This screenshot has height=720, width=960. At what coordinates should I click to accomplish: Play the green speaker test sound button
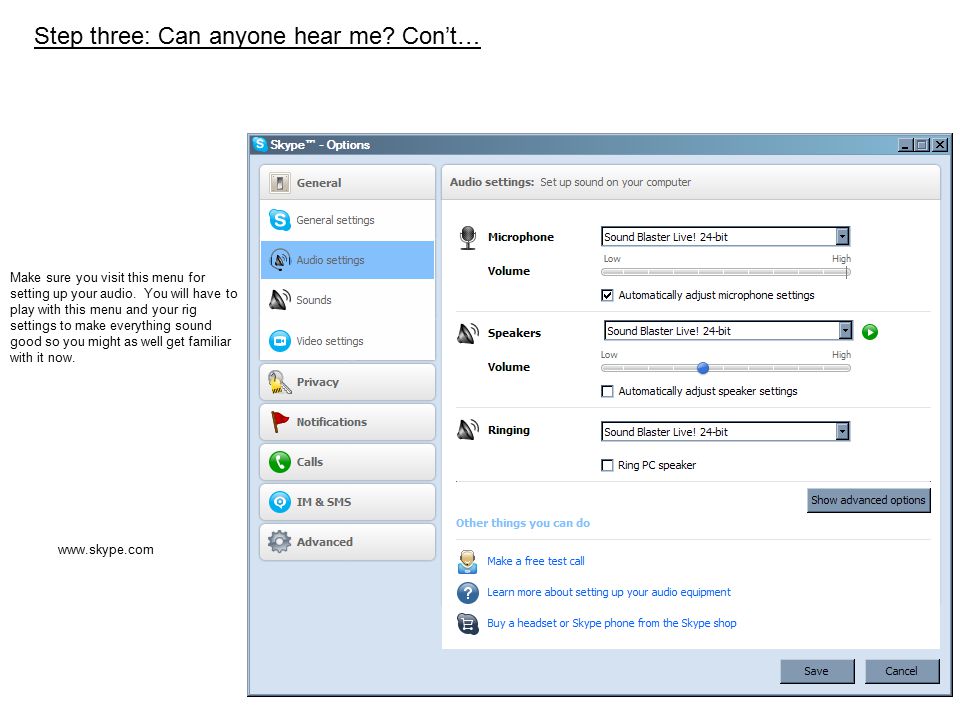[x=870, y=332]
